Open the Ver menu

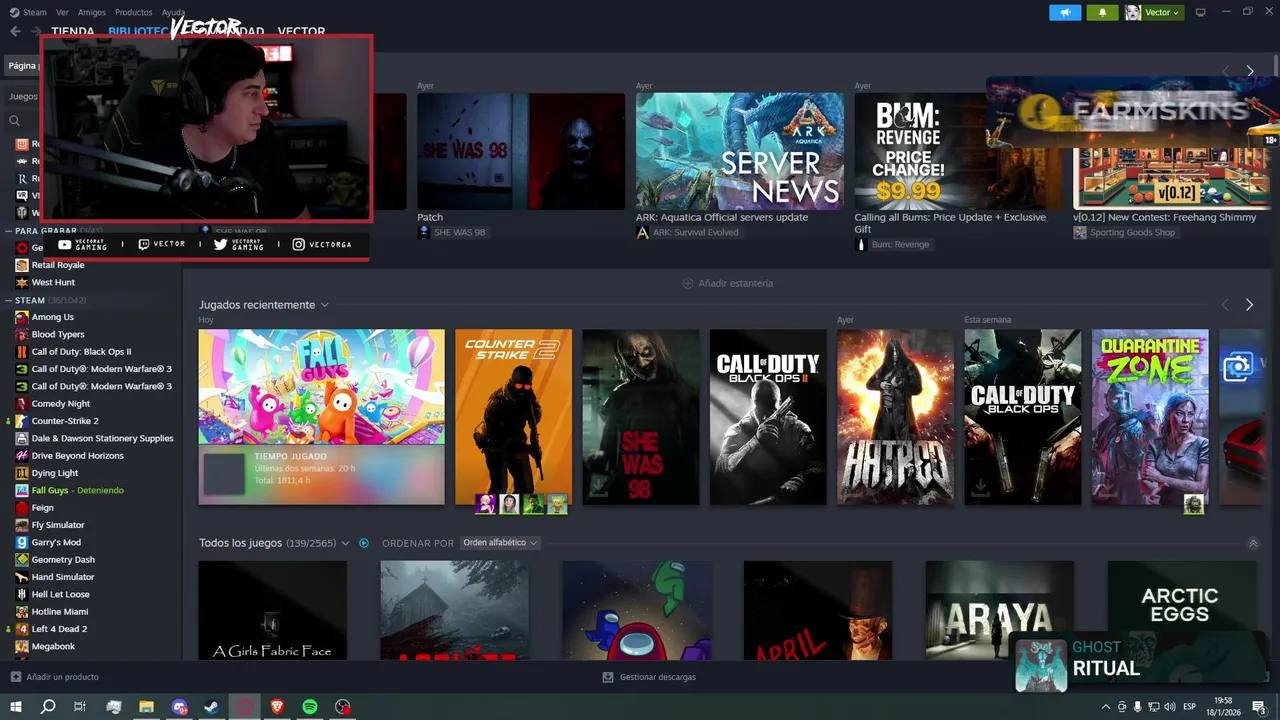click(x=63, y=12)
